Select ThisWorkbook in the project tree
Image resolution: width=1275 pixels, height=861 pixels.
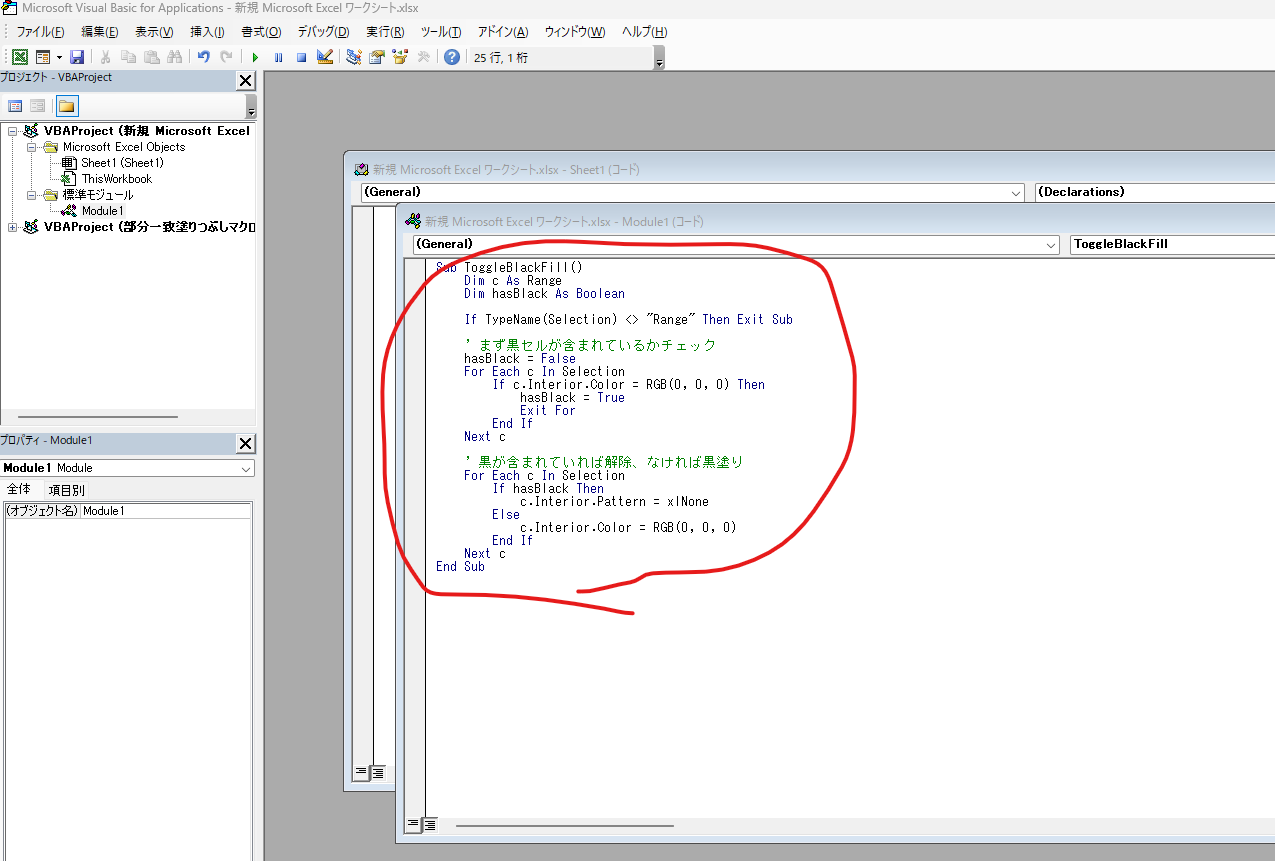tap(116, 179)
